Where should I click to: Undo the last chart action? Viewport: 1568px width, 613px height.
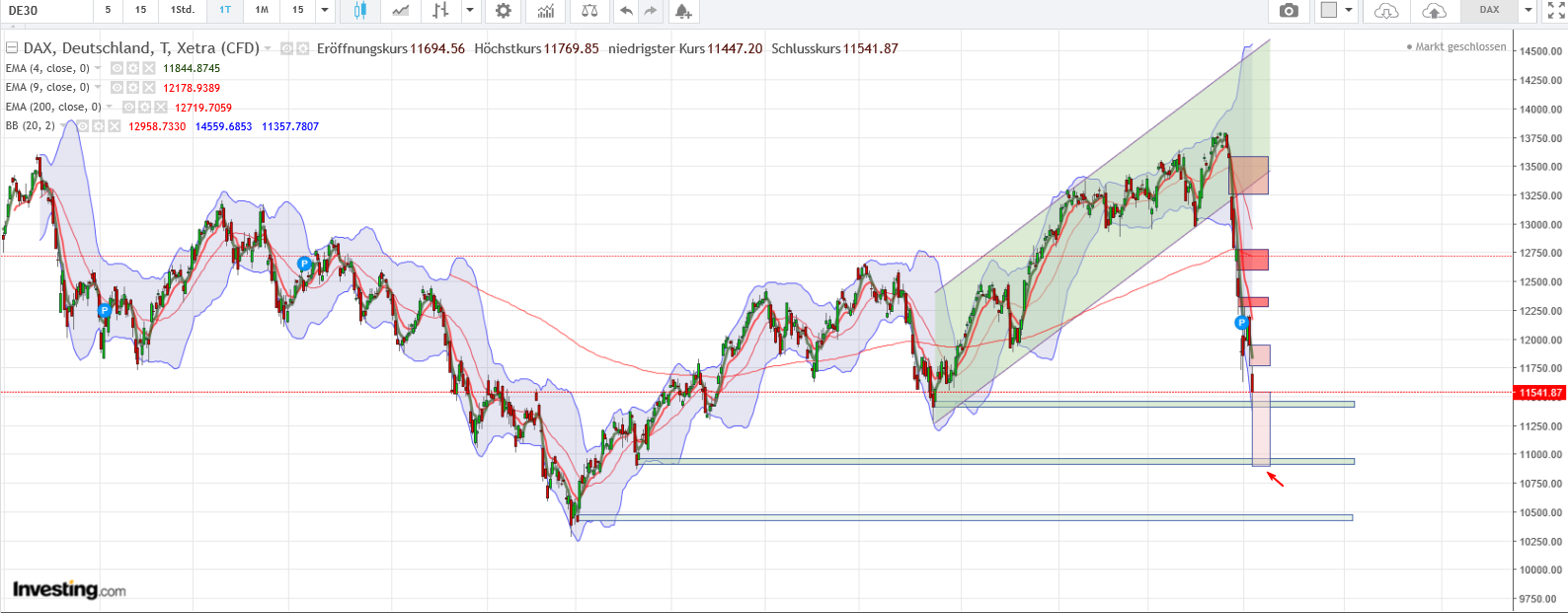626,11
